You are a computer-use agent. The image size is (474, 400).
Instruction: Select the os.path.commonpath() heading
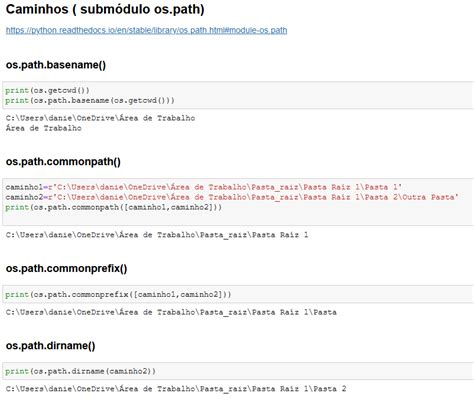[x=63, y=162]
